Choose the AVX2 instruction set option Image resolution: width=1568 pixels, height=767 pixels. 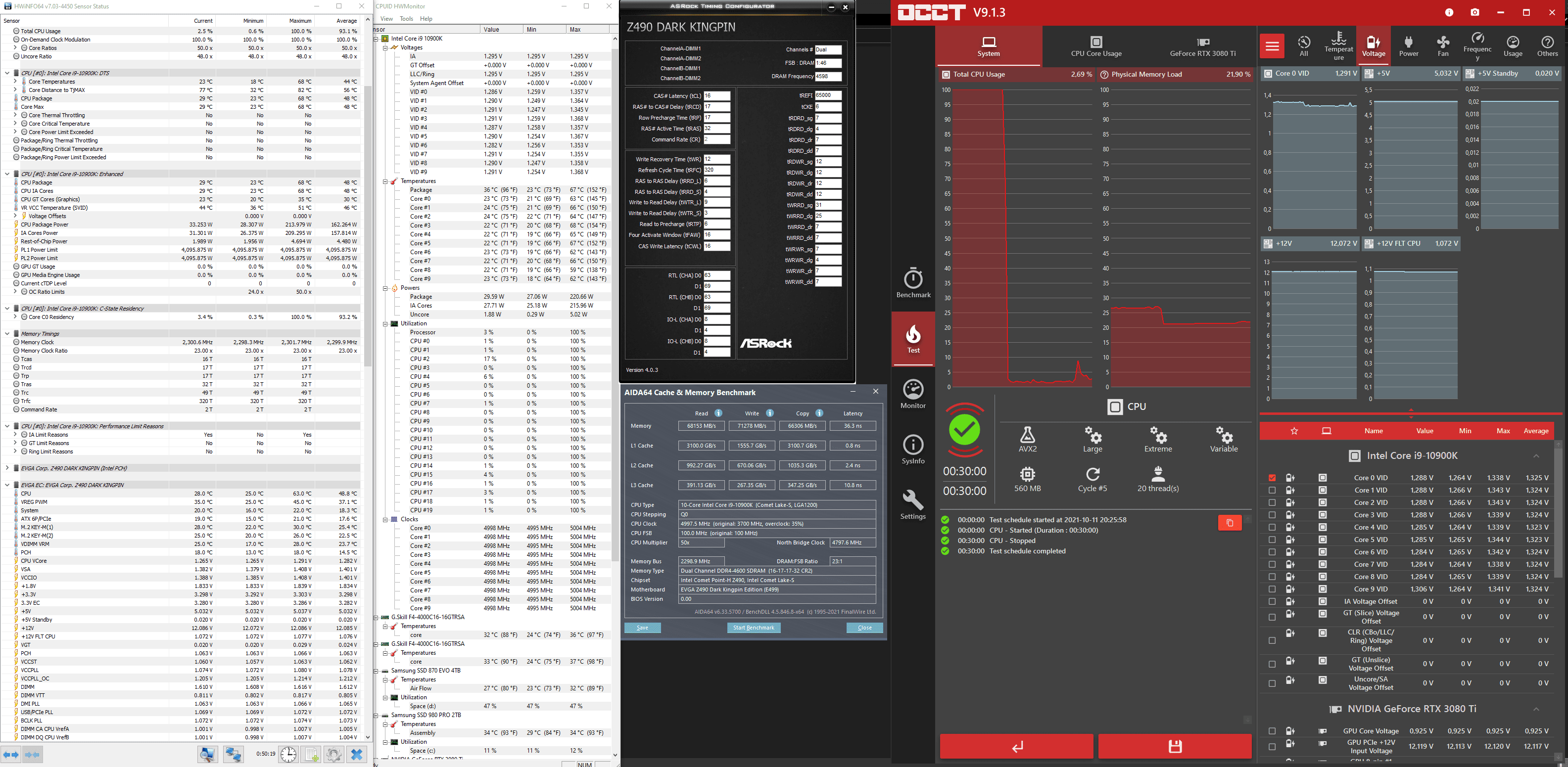pos(1028,439)
